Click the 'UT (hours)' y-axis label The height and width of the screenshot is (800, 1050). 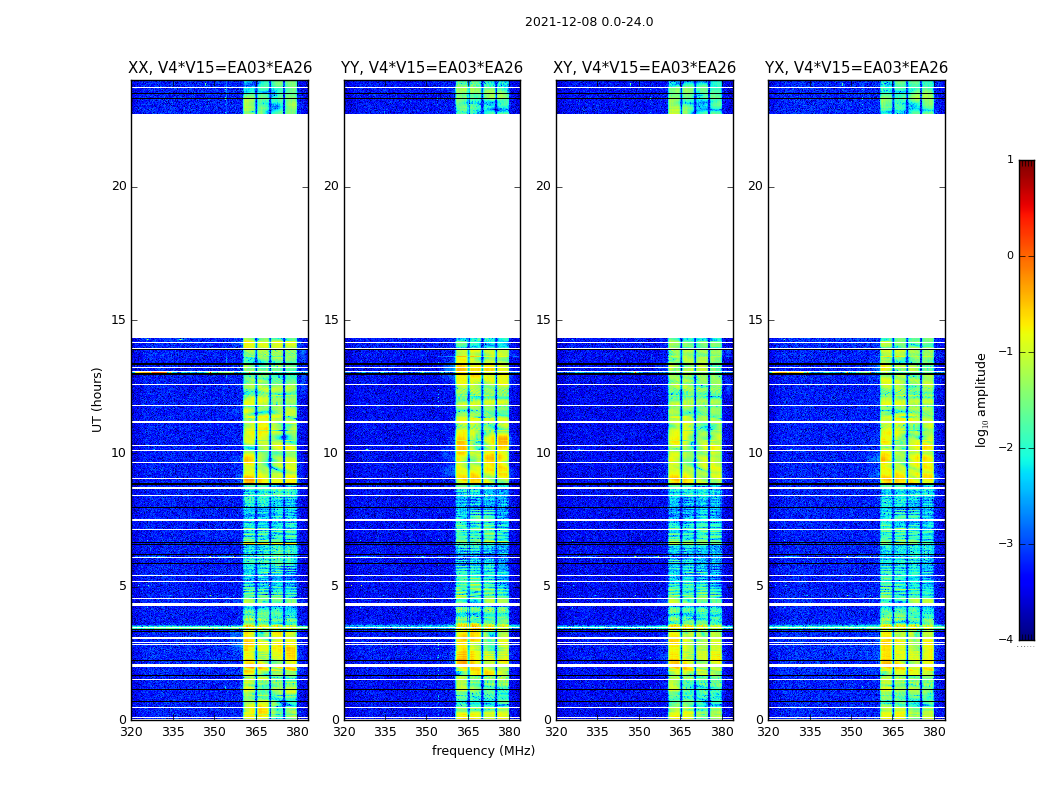coord(98,399)
